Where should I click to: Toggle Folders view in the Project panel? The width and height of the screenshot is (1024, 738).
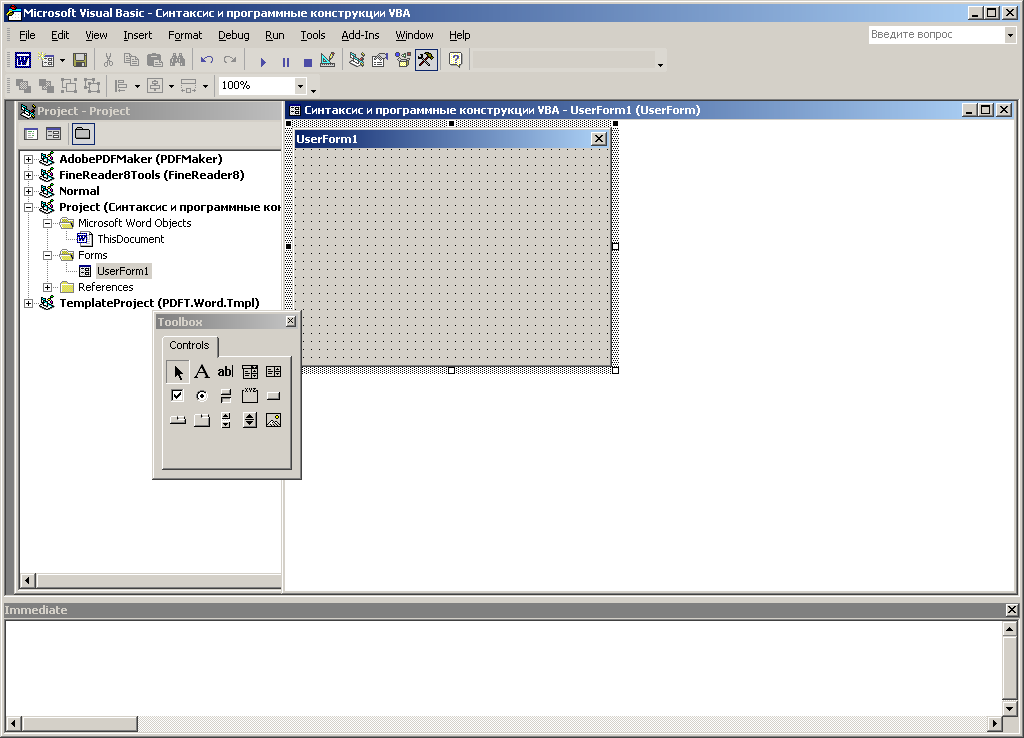(83, 135)
